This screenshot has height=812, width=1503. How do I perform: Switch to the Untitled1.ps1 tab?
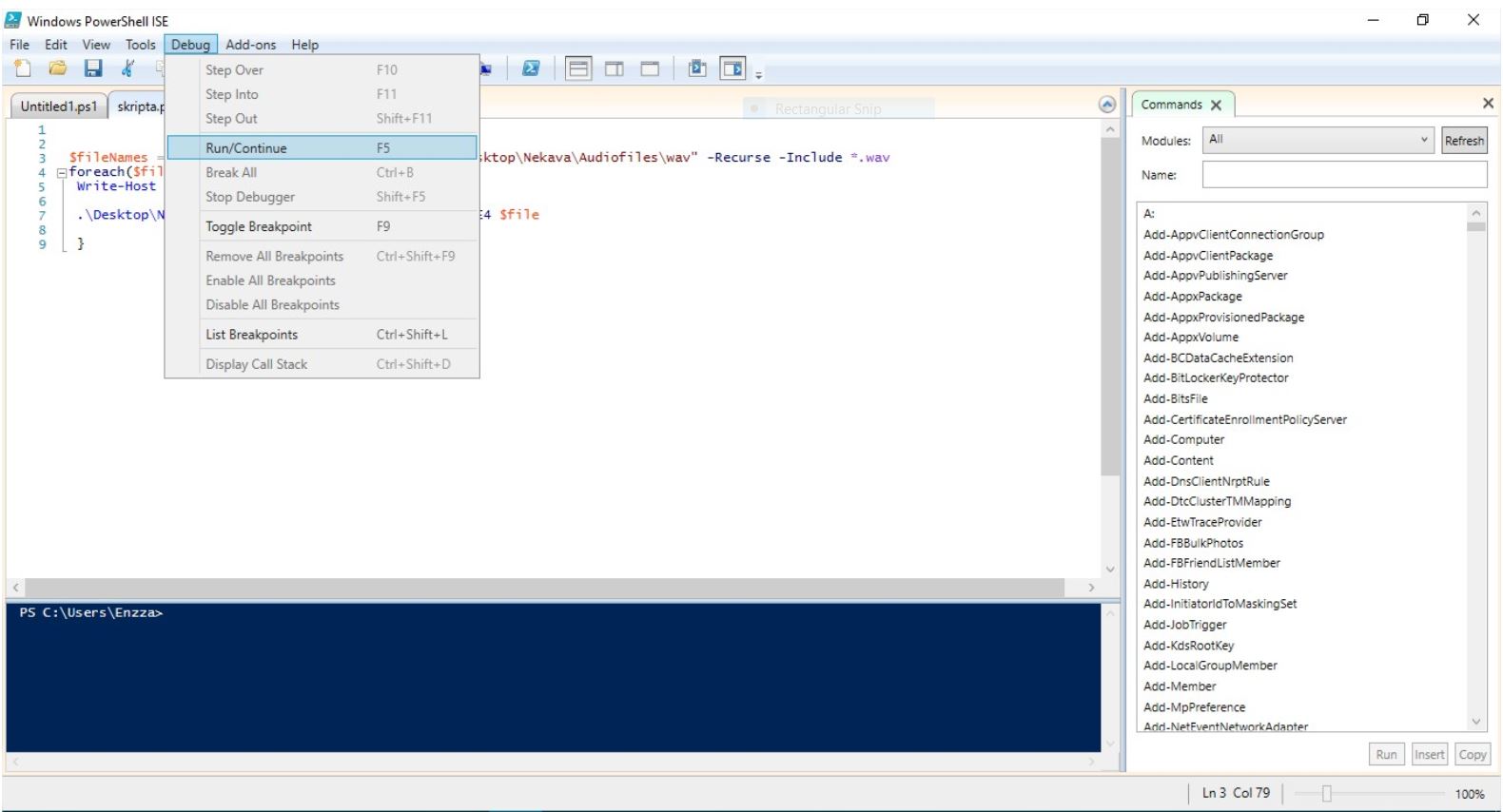[59, 106]
